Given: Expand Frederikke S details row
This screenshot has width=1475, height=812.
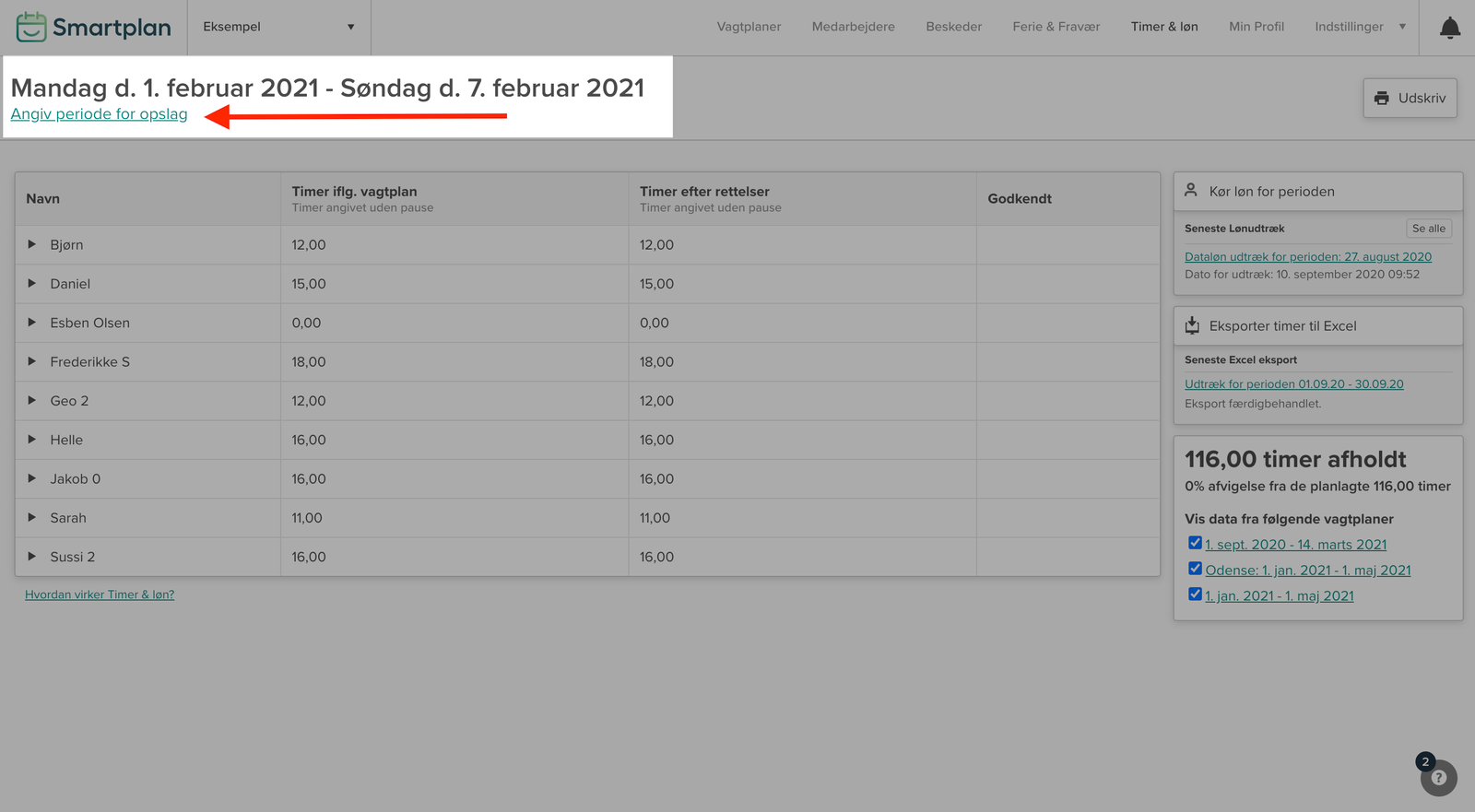Looking at the screenshot, I should [32, 361].
